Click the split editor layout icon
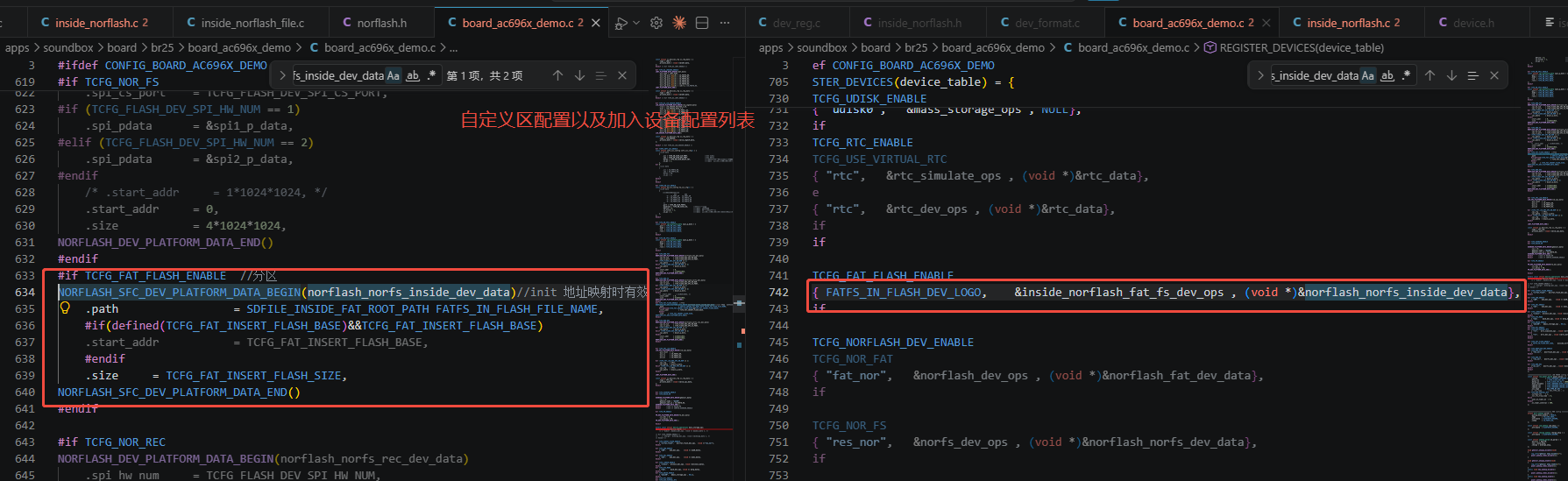1568x481 pixels. click(702, 23)
